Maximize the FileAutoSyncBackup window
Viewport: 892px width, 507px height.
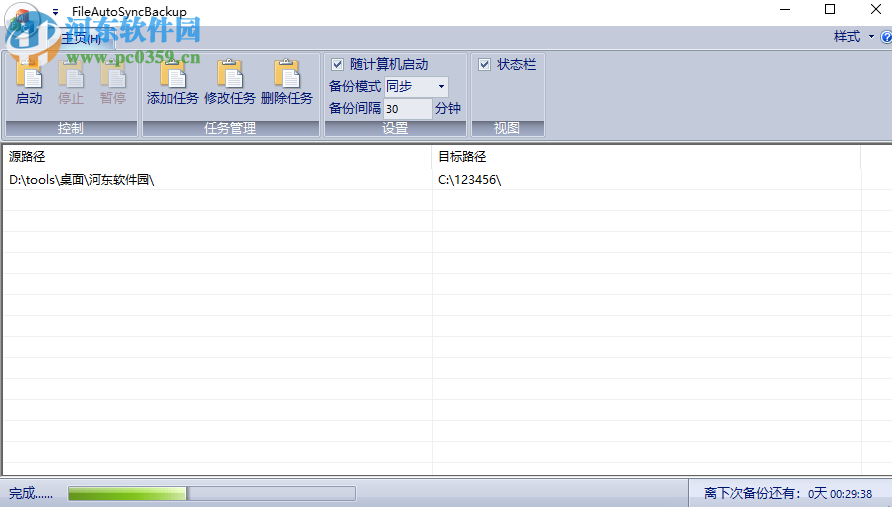coord(830,10)
